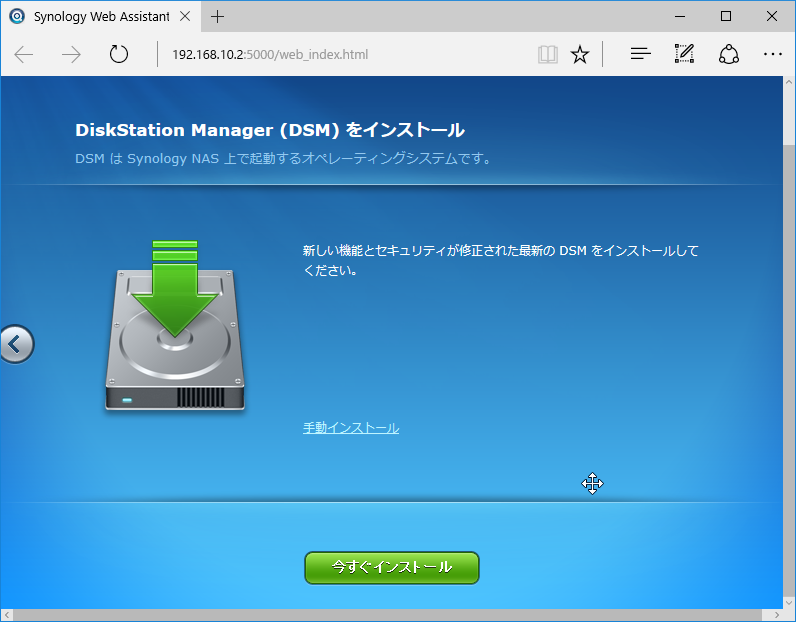
Task: Click the horizontal scrollbar right arrow
Action: [x=777, y=615]
